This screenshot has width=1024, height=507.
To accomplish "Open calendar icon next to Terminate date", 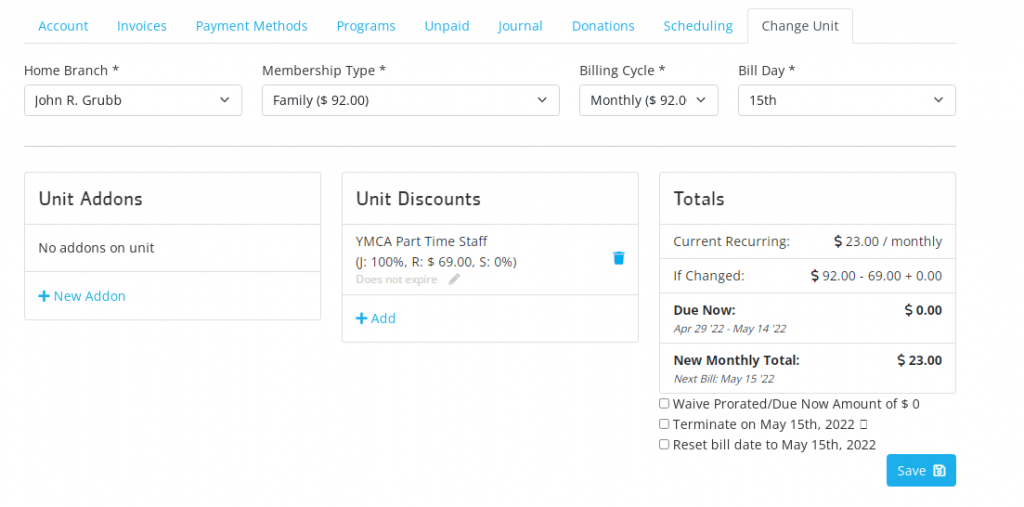I will pyautogui.click(x=863, y=425).
